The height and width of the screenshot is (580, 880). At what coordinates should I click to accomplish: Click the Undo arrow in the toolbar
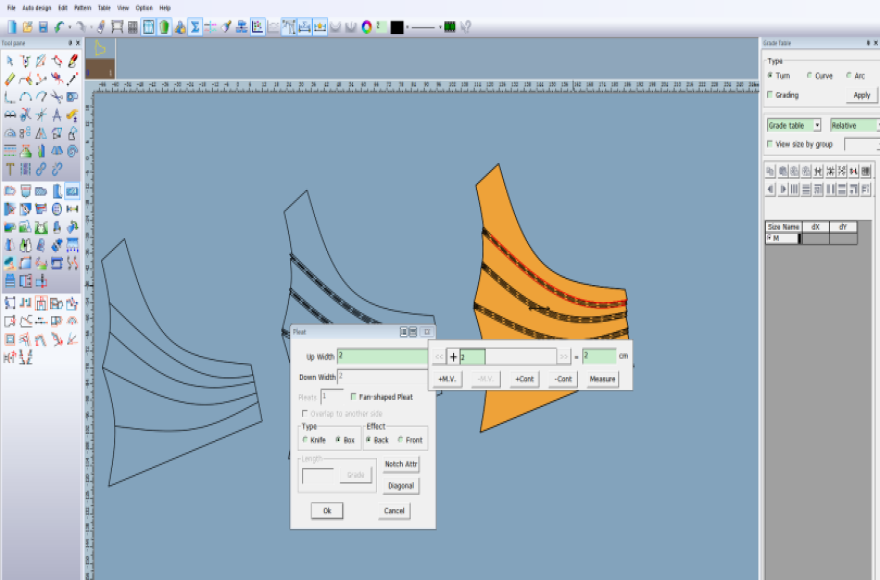point(60,27)
